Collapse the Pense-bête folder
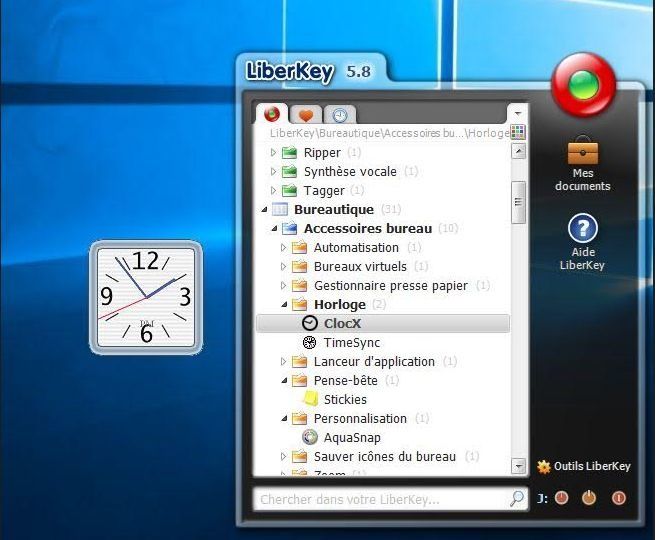Image resolution: width=655 pixels, height=540 pixels. (284, 380)
